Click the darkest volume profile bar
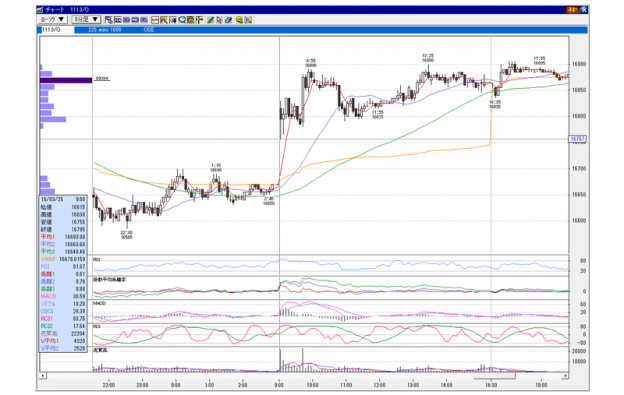Screen dimensions: 624x395 click(66, 80)
